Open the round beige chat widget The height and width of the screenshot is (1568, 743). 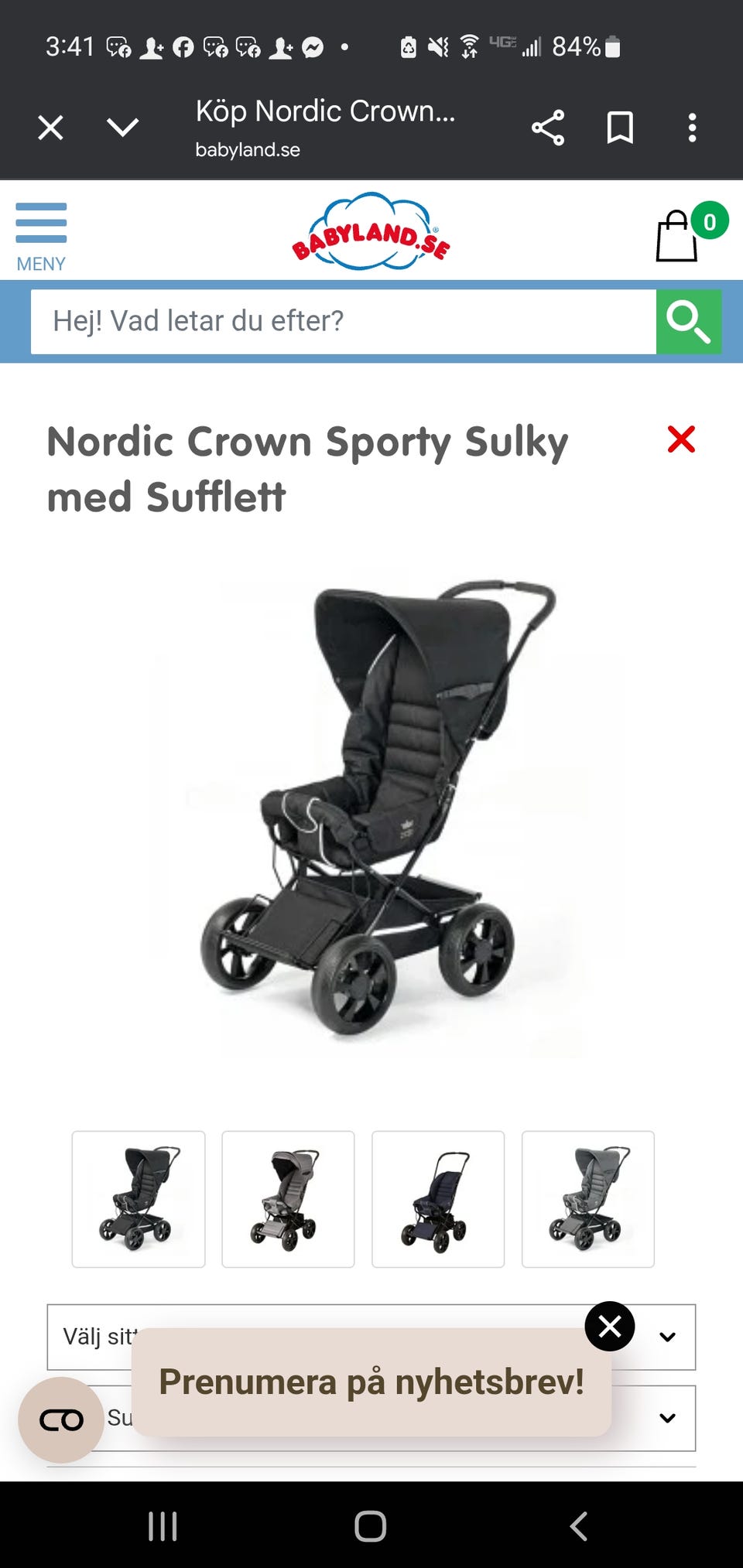[x=61, y=1419]
